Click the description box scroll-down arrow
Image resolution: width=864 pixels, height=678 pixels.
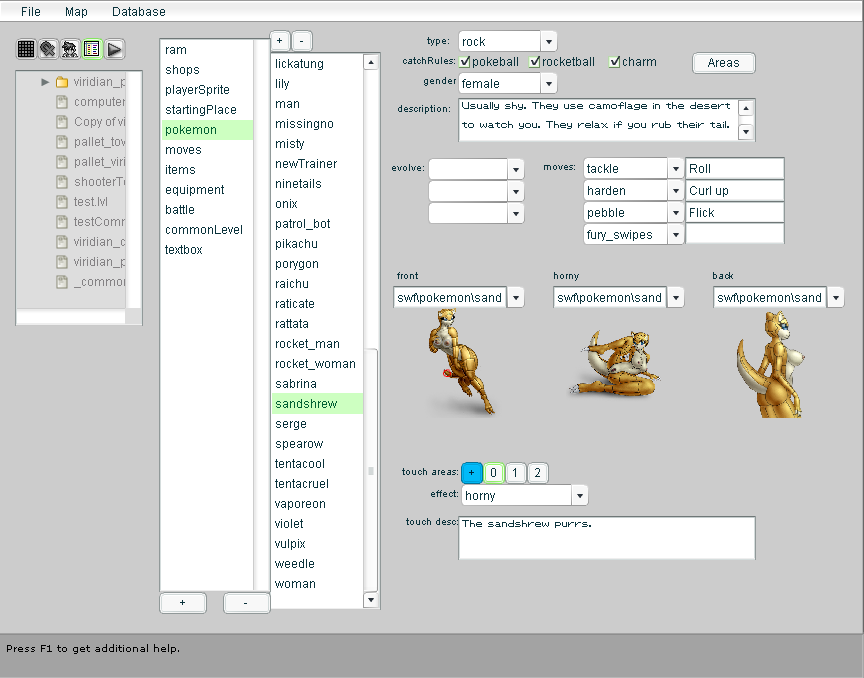point(746,131)
